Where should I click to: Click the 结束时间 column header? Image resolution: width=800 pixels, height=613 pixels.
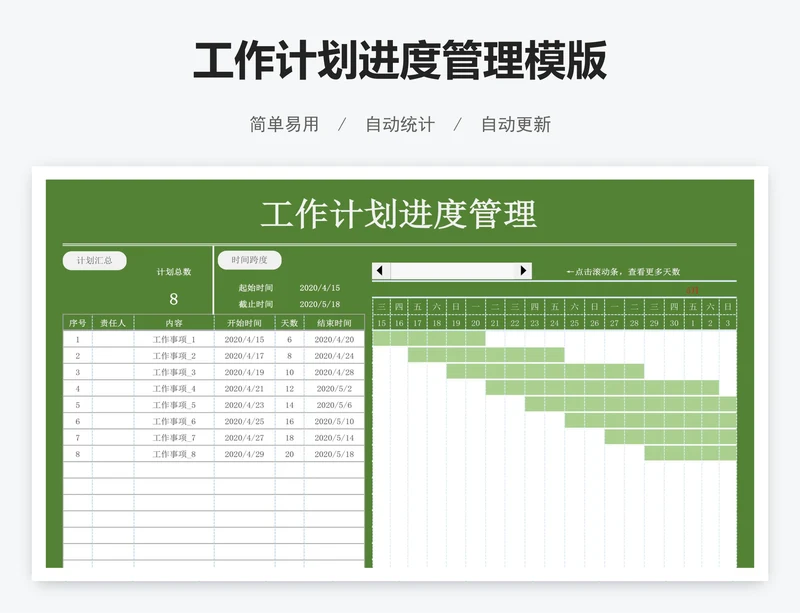[x=334, y=323]
